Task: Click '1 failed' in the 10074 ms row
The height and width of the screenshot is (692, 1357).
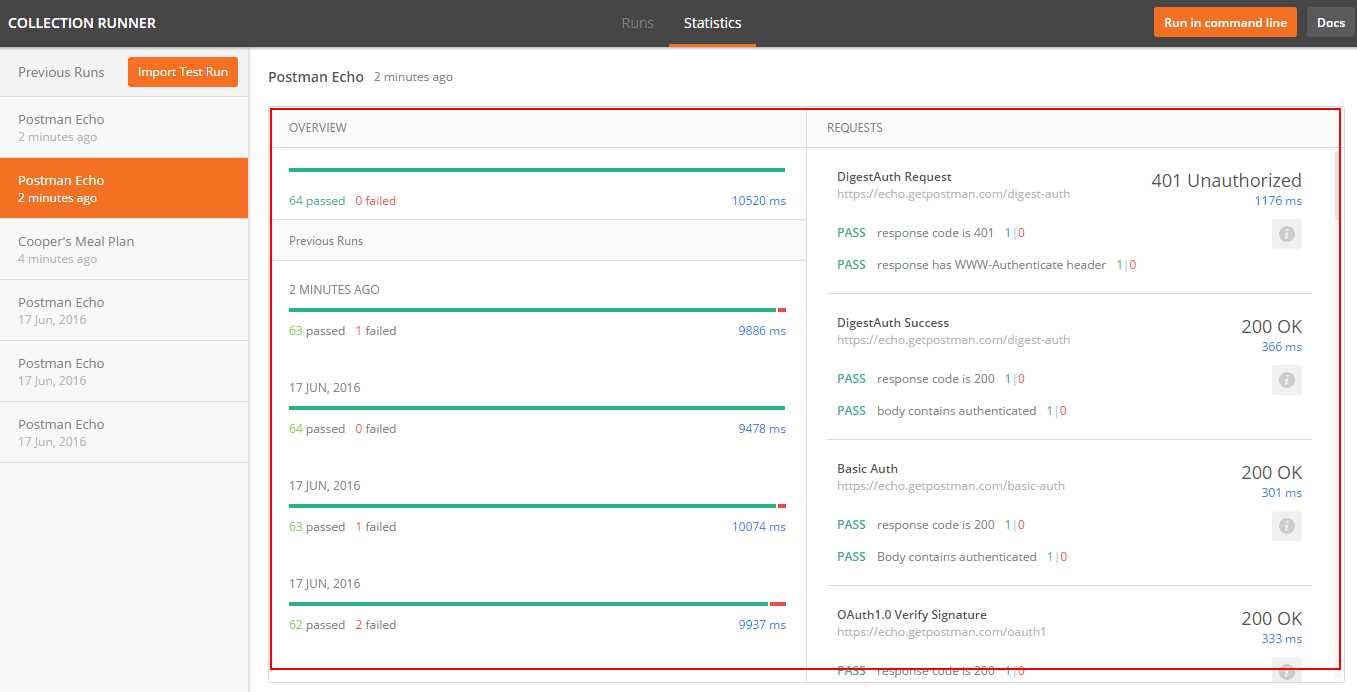Action: 376,527
